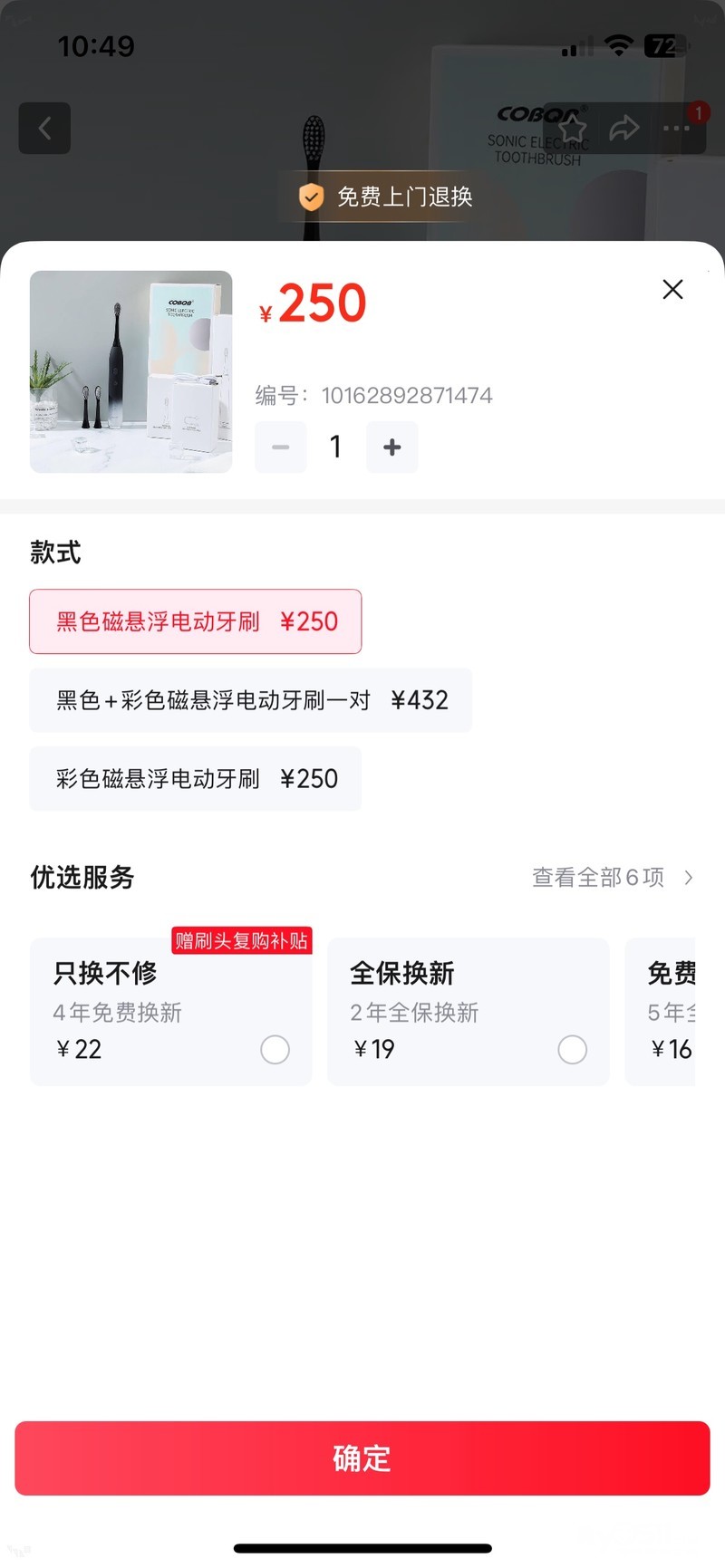Choose 黑色磁悬浮电动牙刷 ¥250 style
The image size is (725, 1568).
pyautogui.click(x=196, y=621)
